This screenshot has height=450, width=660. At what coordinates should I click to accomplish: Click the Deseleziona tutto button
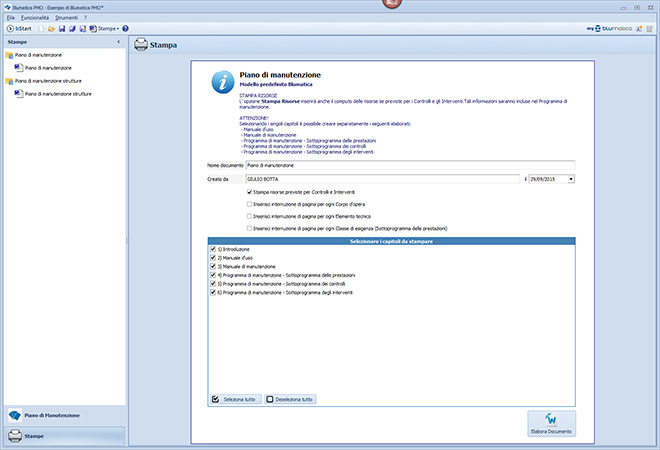click(x=290, y=399)
